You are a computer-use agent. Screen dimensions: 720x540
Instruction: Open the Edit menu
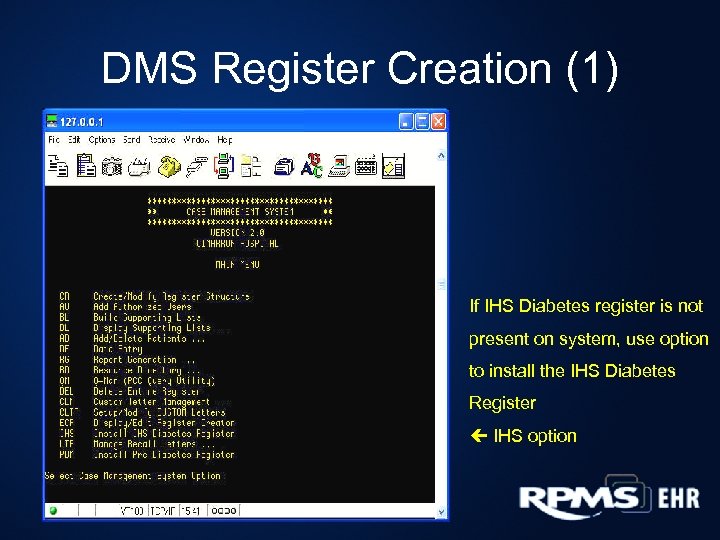pos(74,140)
